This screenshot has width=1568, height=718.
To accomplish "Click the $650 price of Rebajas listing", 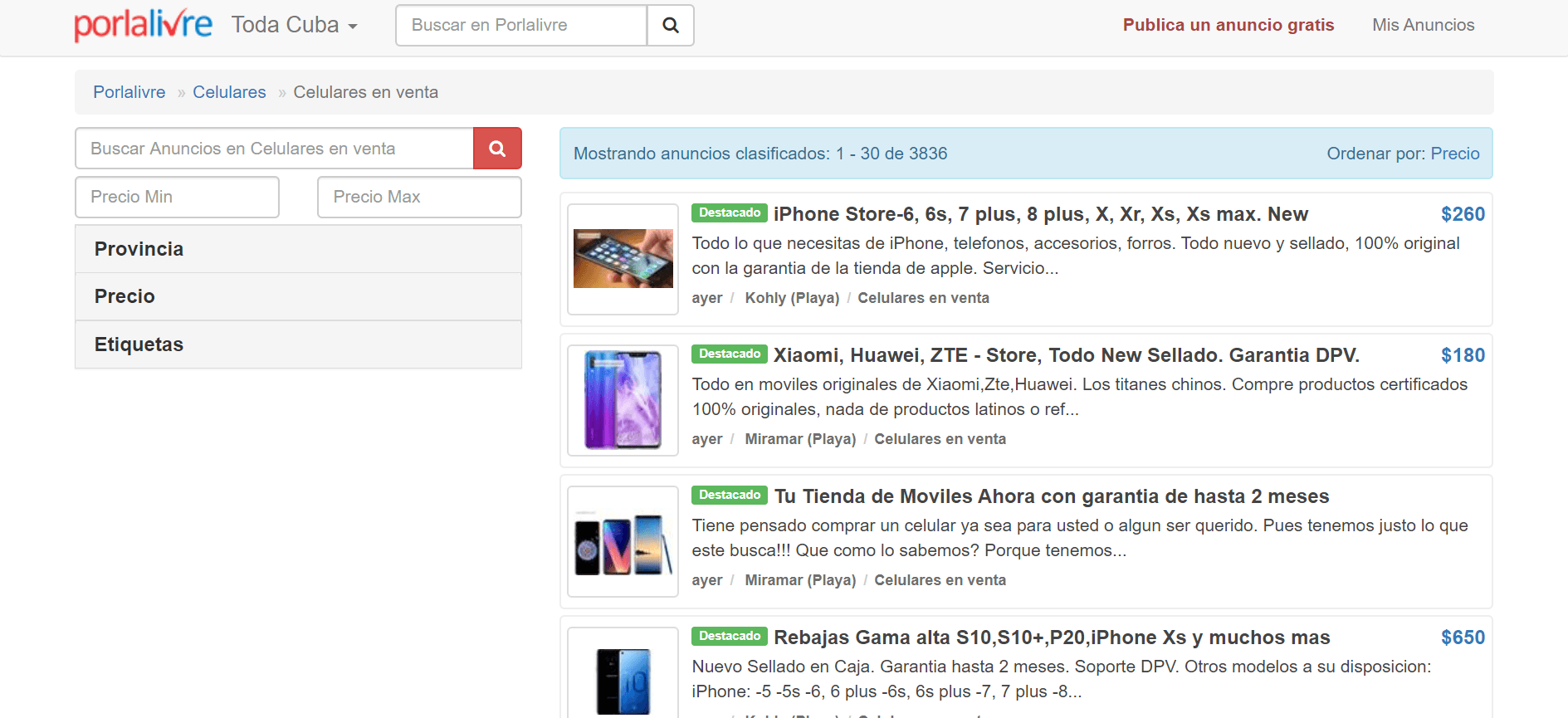I will click(1463, 637).
